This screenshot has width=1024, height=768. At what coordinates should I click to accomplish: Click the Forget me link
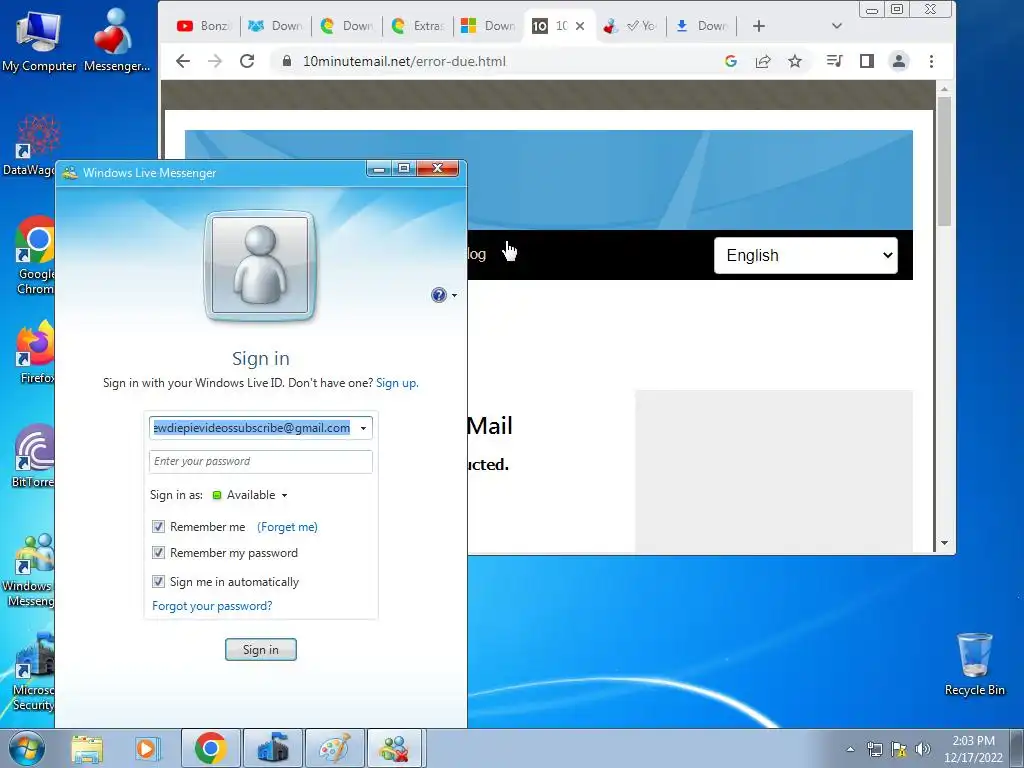click(287, 526)
